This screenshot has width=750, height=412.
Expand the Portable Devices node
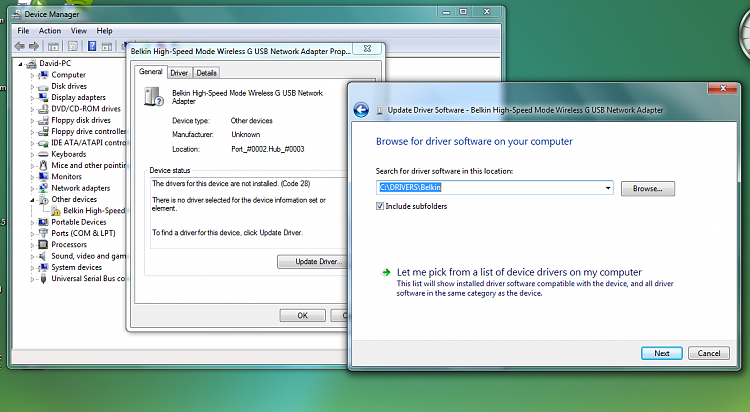pos(33,223)
